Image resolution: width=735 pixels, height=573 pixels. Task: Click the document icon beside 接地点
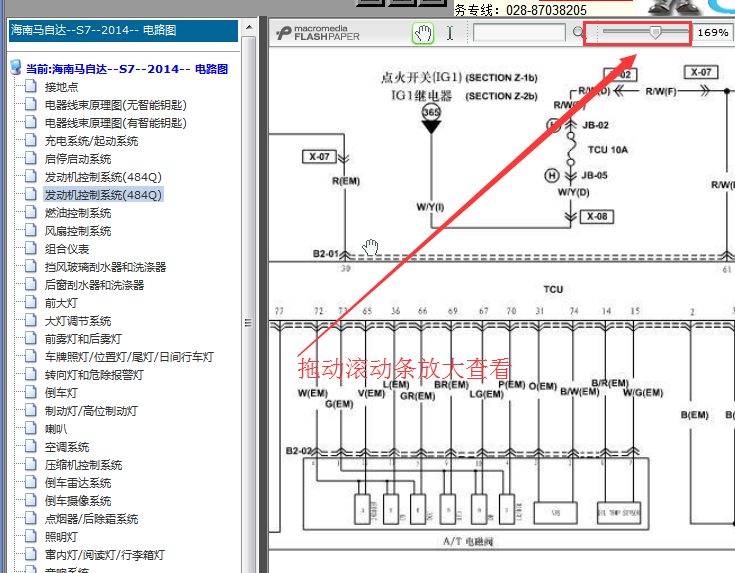coord(31,86)
